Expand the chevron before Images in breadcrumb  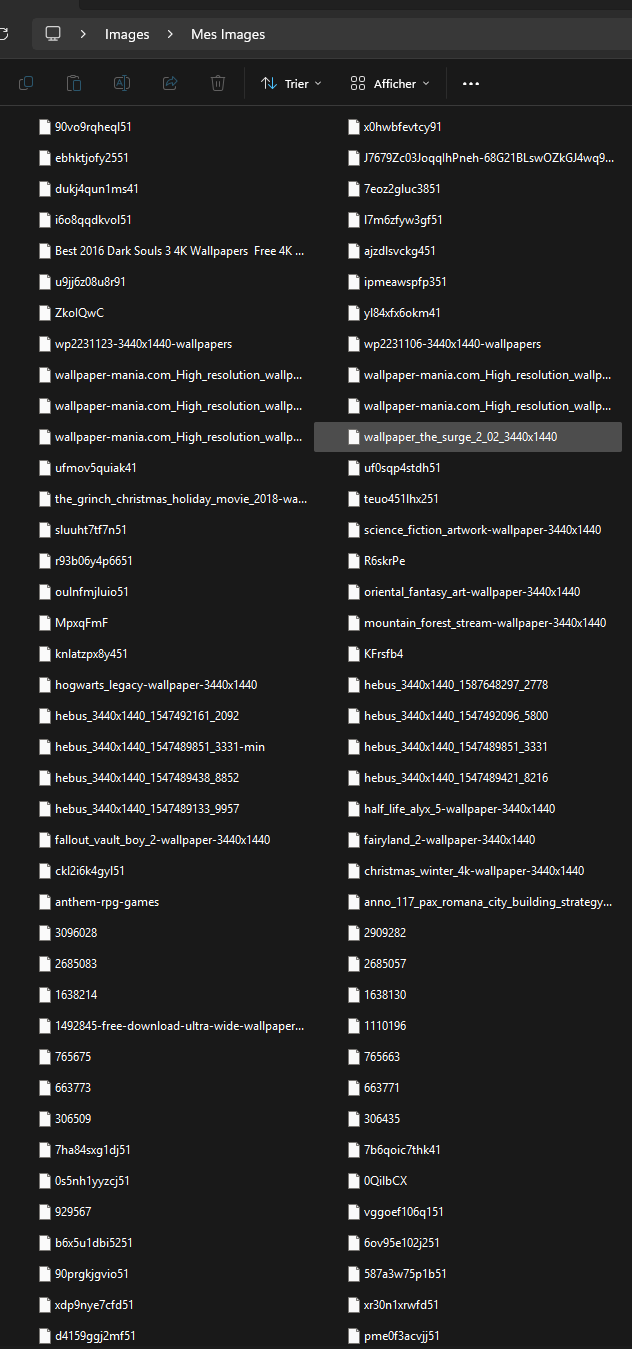[84, 34]
